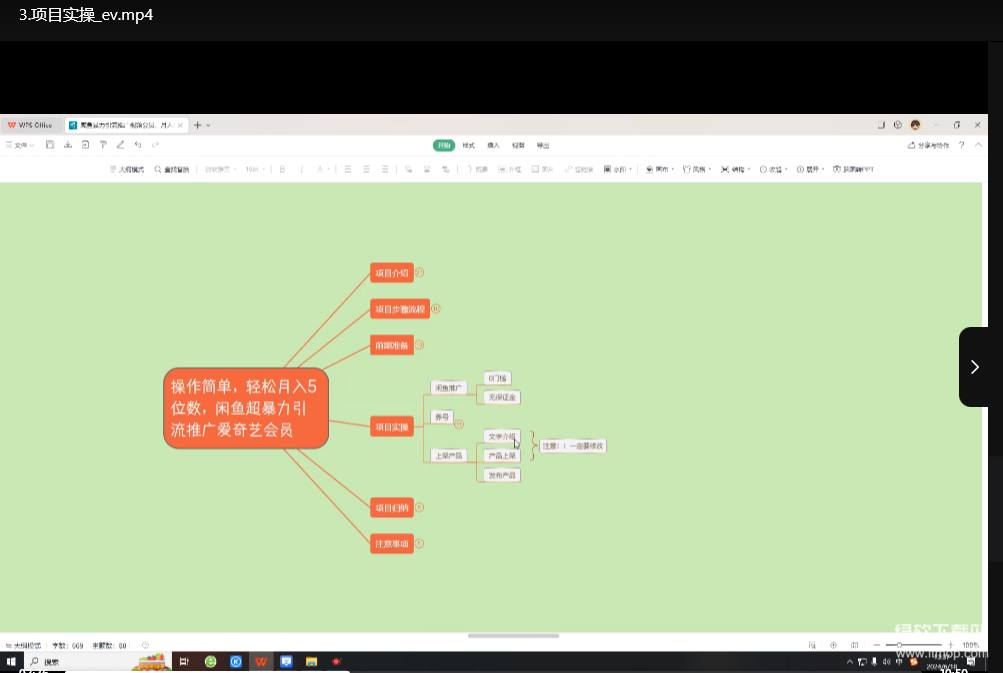This screenshot has height=673, width=1003.
Task: Go to next video with right arrow
Action: point(974,367)
